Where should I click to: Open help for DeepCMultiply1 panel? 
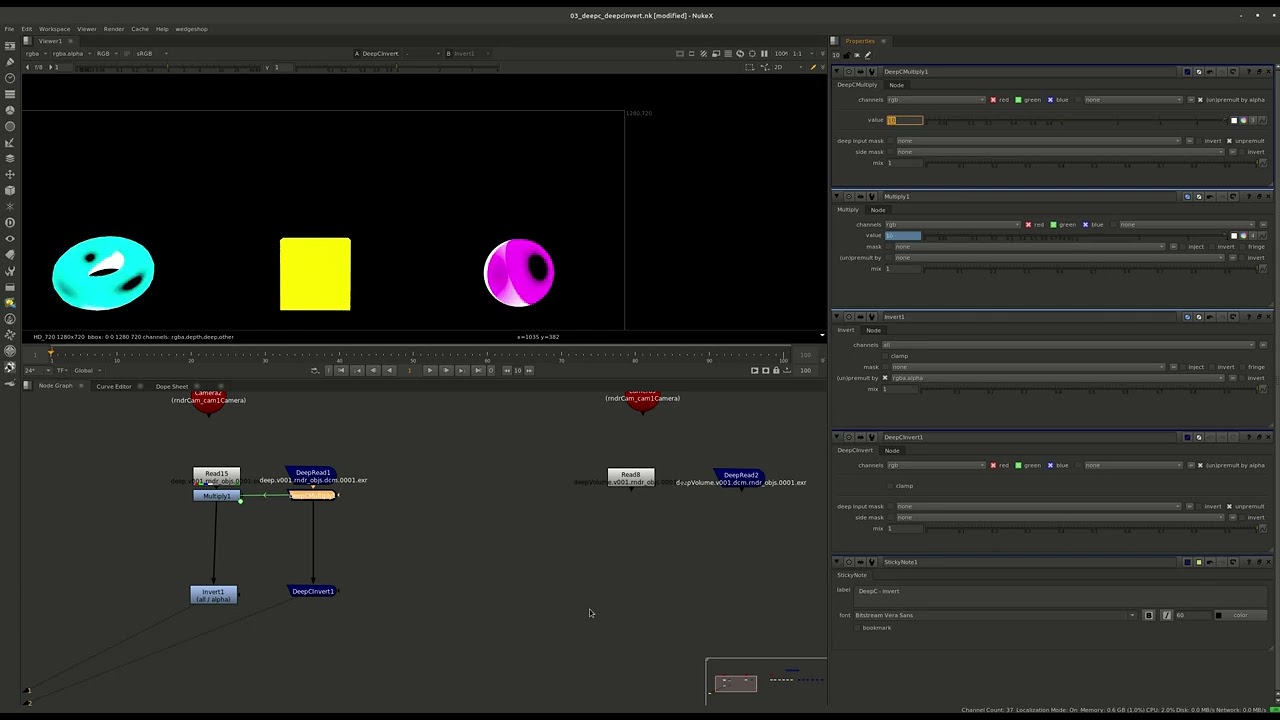click(x=1249, y=72)
